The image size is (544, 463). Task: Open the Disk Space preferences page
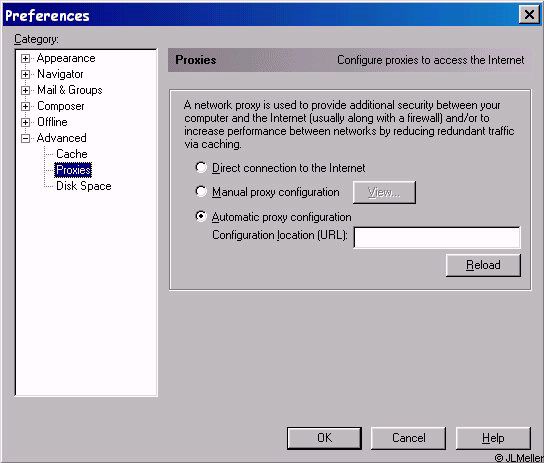[84, 186]
